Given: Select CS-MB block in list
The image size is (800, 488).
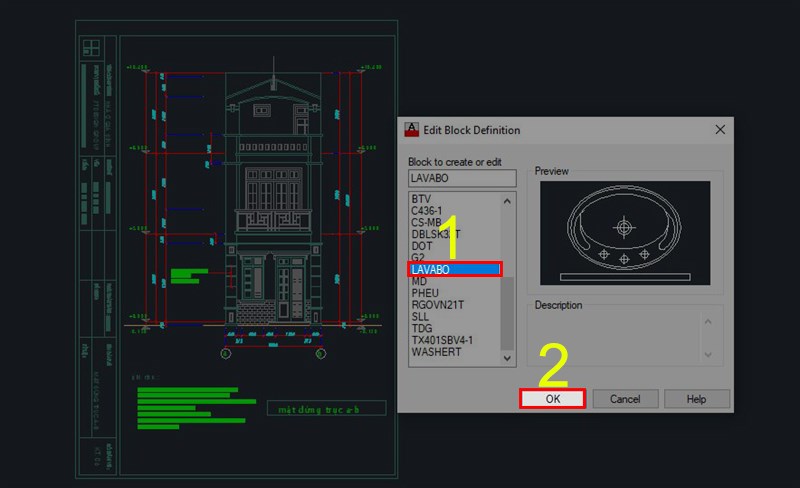Looking at the screenshot, I should click(x=426, y=222).
